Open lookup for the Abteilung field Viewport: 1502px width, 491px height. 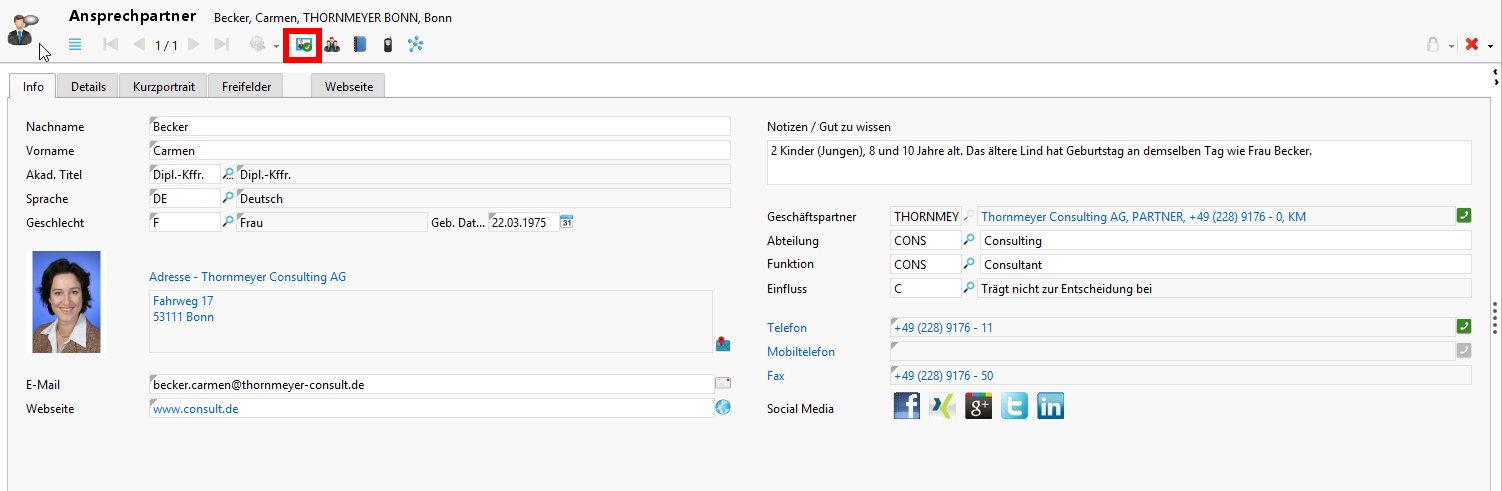tap(968, 240)
